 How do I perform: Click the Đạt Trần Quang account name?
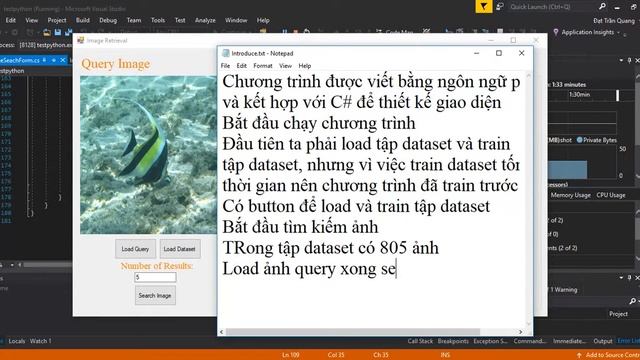tap(614, 20)
